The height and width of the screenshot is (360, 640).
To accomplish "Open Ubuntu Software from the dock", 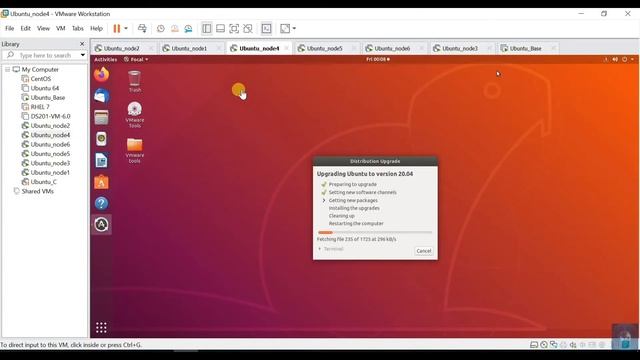I will click(x=101, y=182).
